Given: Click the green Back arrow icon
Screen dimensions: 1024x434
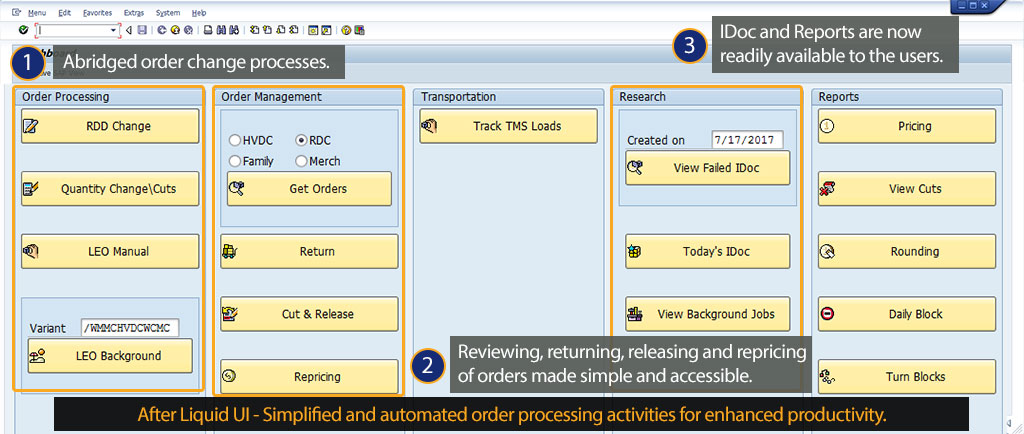Looking at the screenshot, I should (160, 31).
